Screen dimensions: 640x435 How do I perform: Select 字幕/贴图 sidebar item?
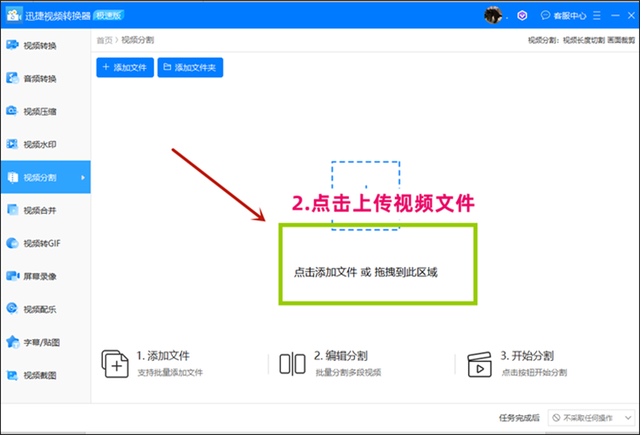tap(40, 342)
